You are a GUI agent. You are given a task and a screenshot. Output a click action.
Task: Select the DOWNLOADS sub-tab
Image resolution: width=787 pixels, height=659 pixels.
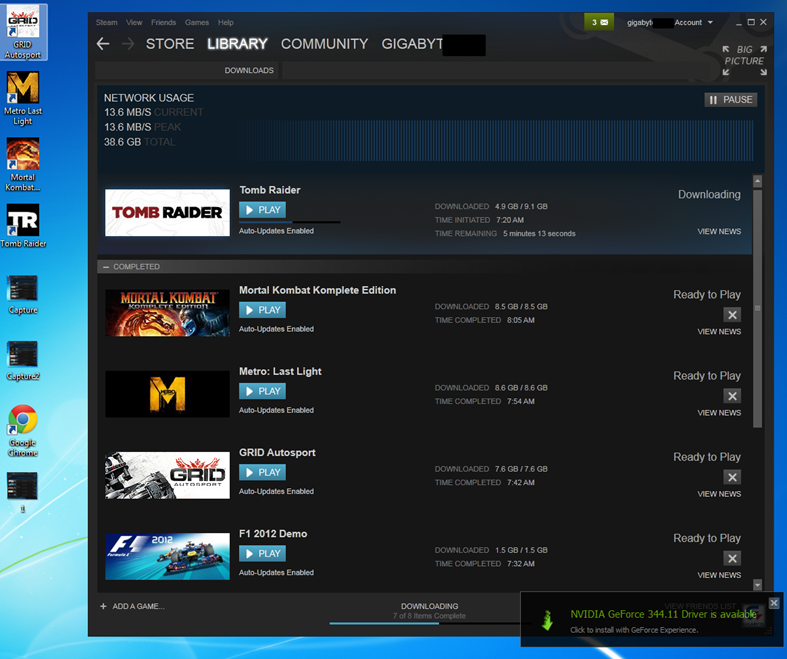click(249, 70)
